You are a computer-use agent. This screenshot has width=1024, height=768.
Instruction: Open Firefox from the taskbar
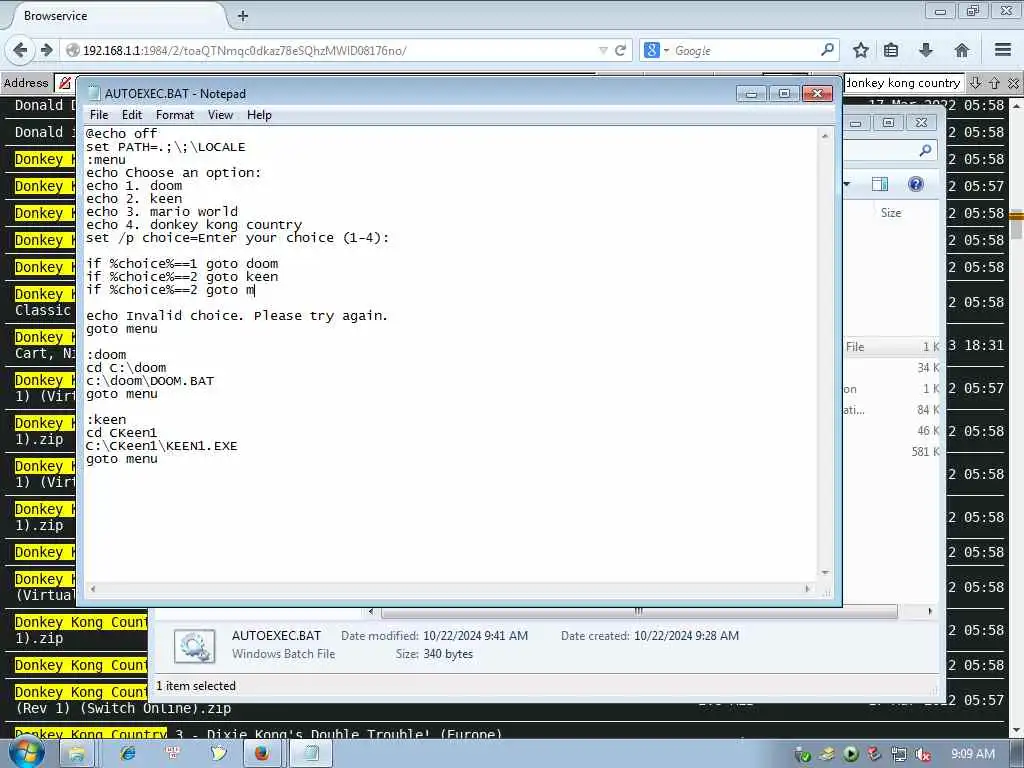pos(262,754)
